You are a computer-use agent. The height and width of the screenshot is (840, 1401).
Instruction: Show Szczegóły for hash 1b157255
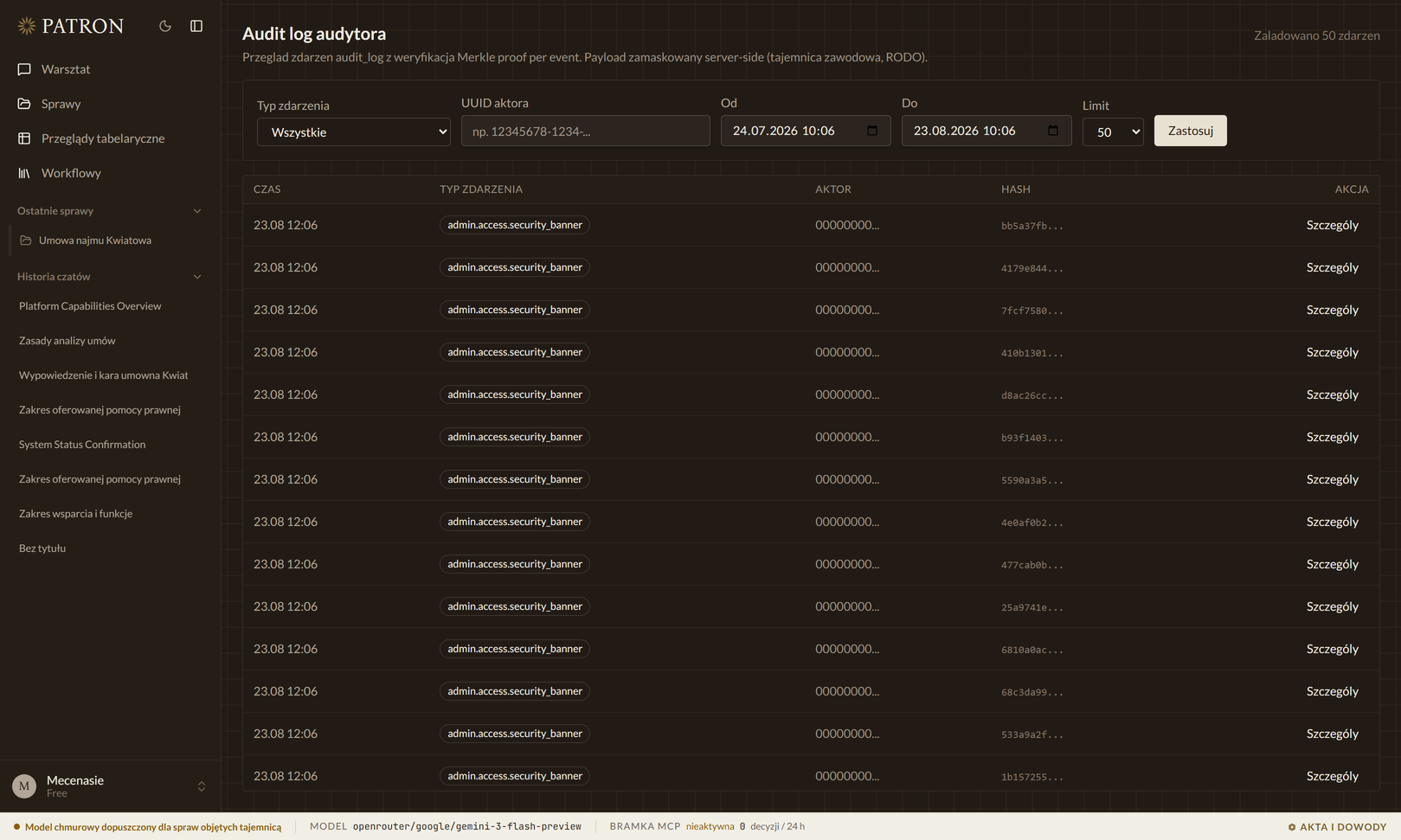pyautogui.click(x=1332, y=776)
